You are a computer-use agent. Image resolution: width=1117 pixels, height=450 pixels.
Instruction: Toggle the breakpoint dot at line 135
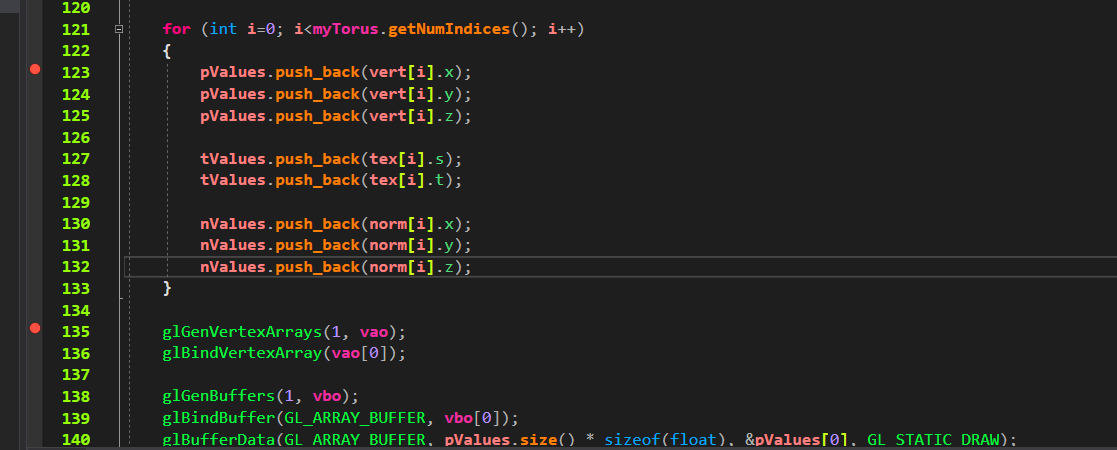pyautogui.click(x=35, y=328)
